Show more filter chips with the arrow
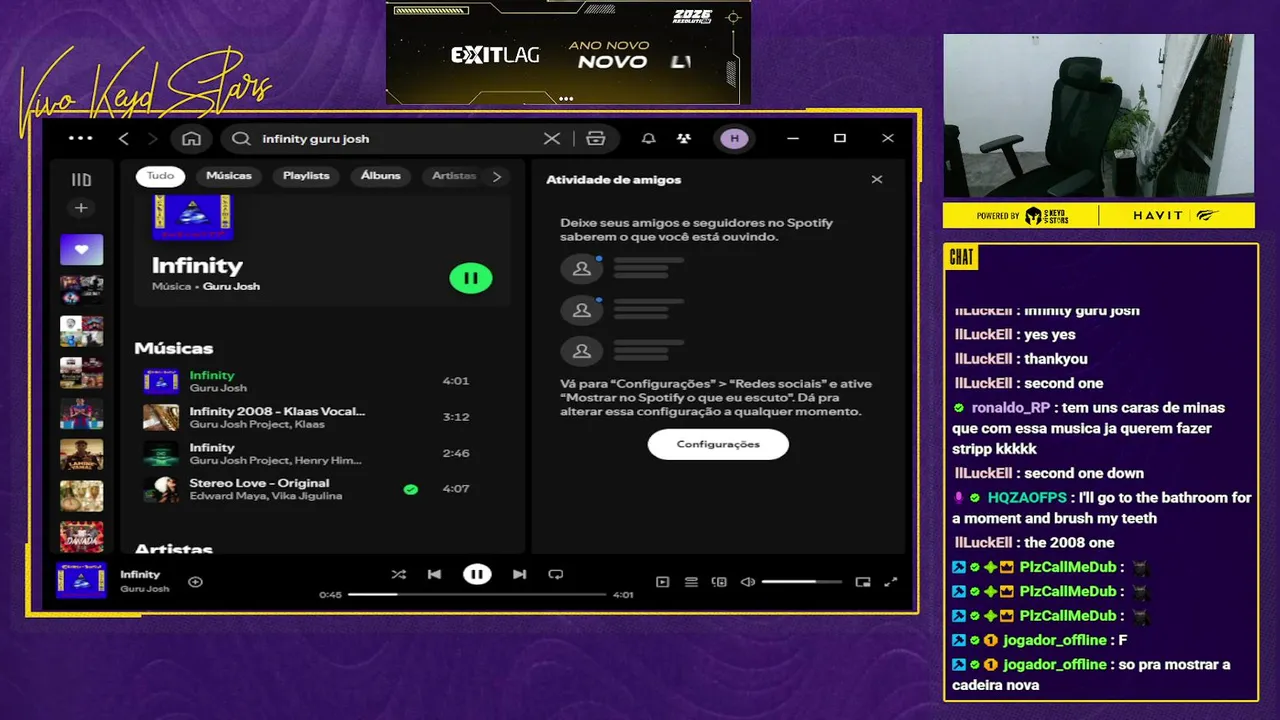This screenshot has width=1280, height=720. point(497,176)
